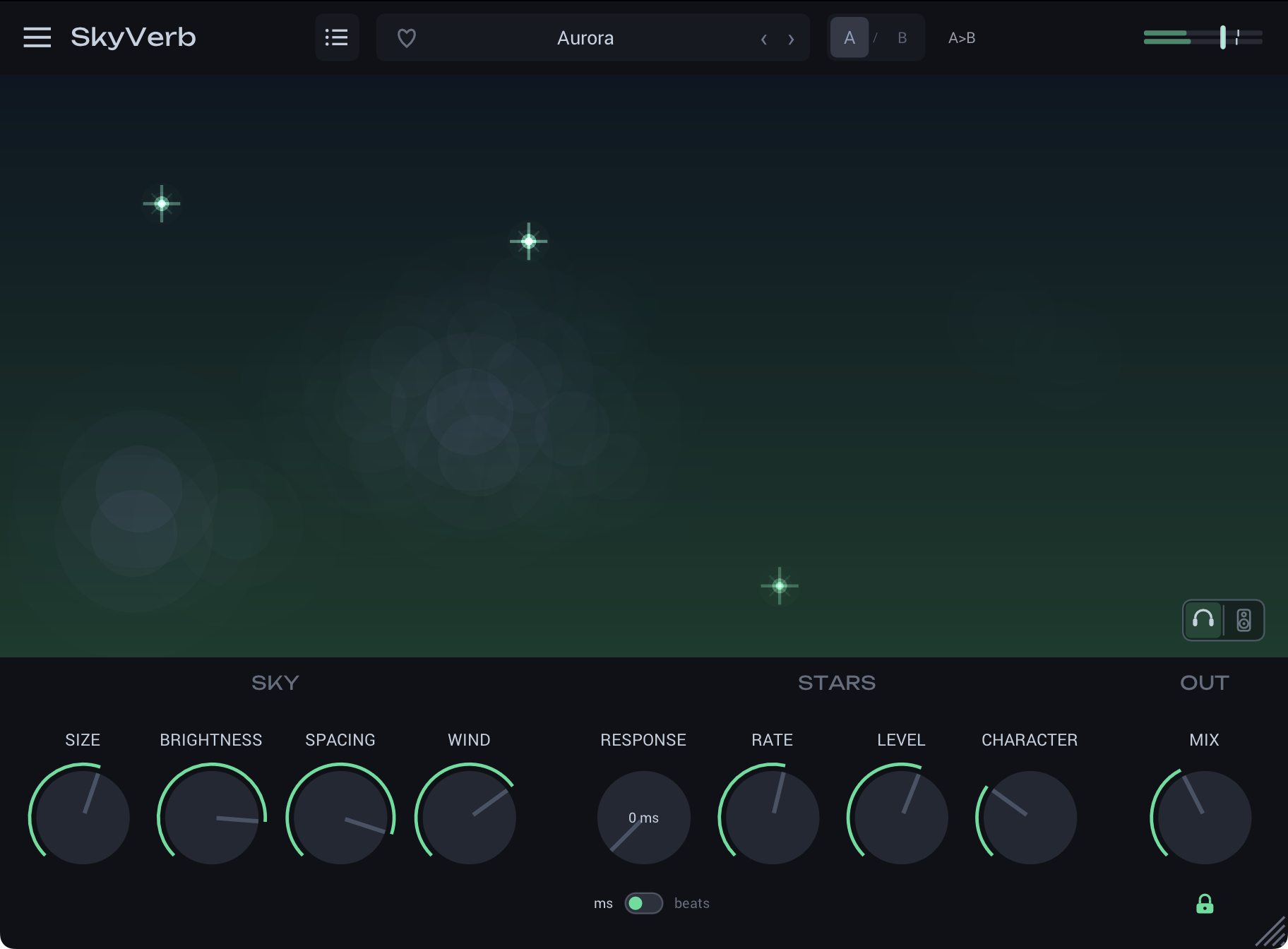Select the lower-right star in the sky
1288x949 pixels.
(x=780, y=585)
